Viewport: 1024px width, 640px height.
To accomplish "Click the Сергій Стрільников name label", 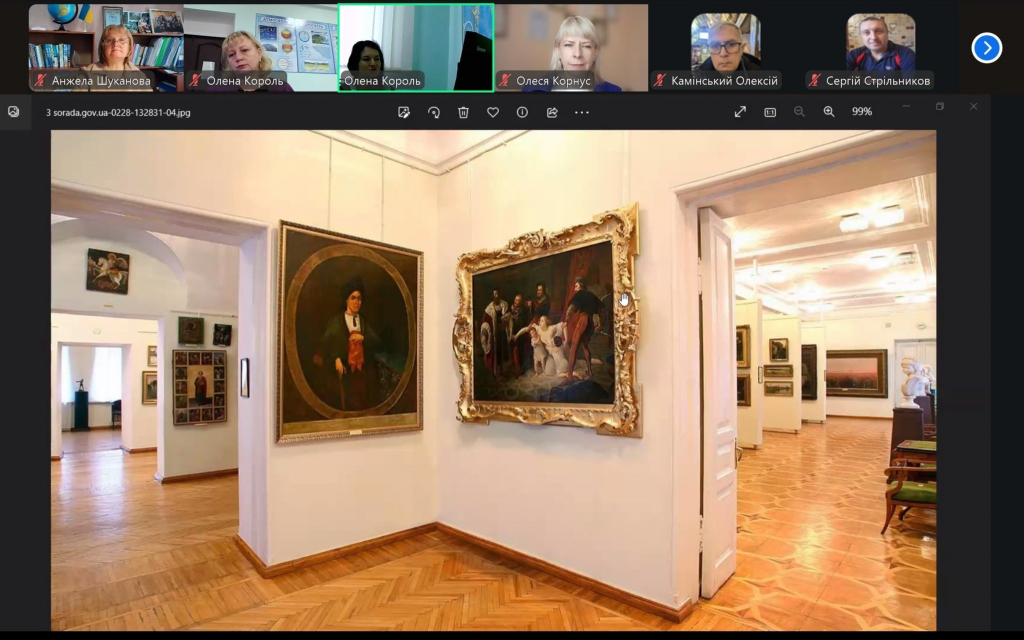I will pyautogui.click(x=879, y=81).
